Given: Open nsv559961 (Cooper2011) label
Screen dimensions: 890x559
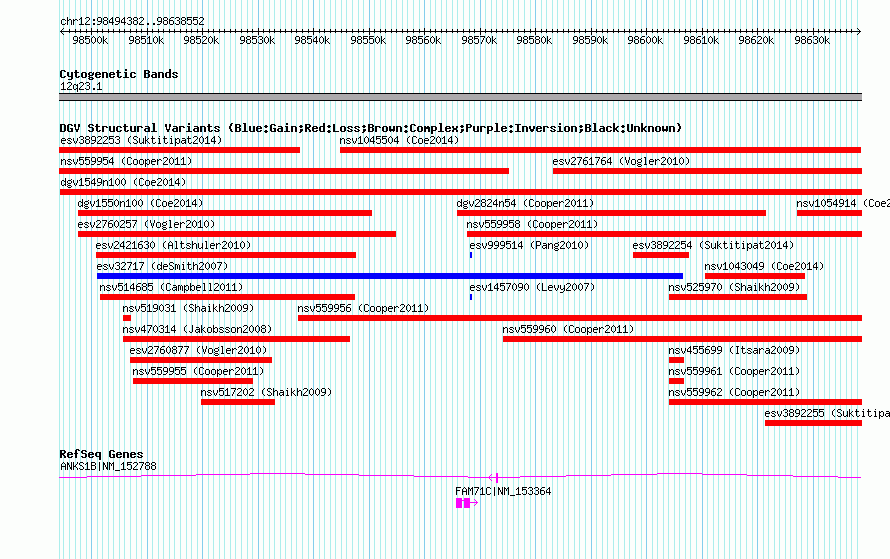Looking at the screenshot, I should [x=734, y=371].
